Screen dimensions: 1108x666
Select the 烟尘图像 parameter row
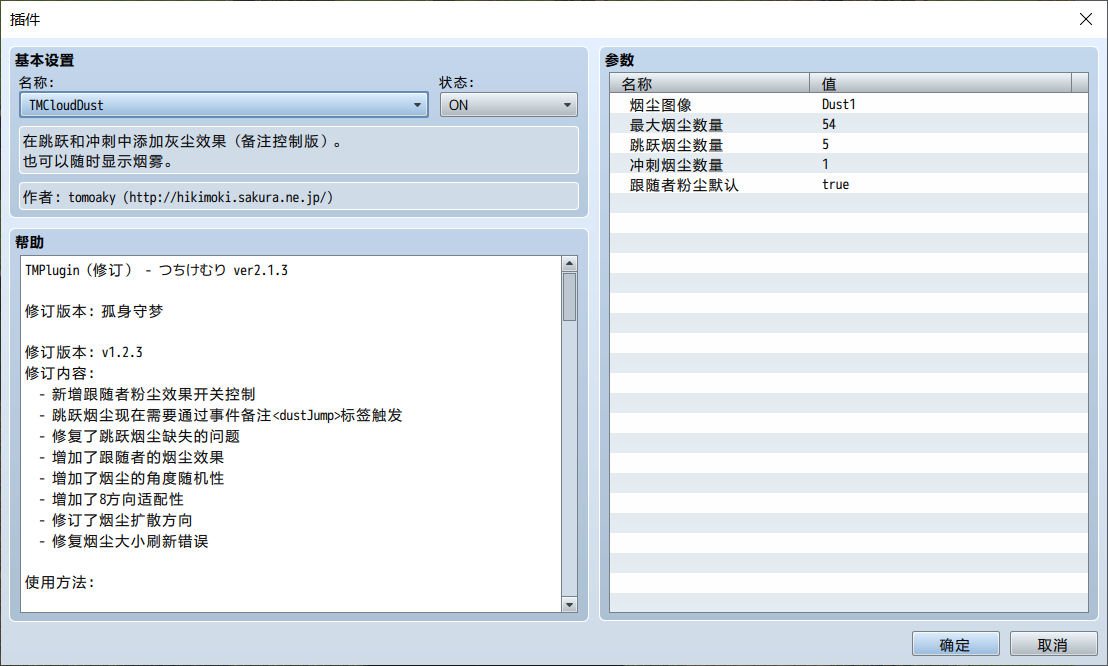(849, 104)
